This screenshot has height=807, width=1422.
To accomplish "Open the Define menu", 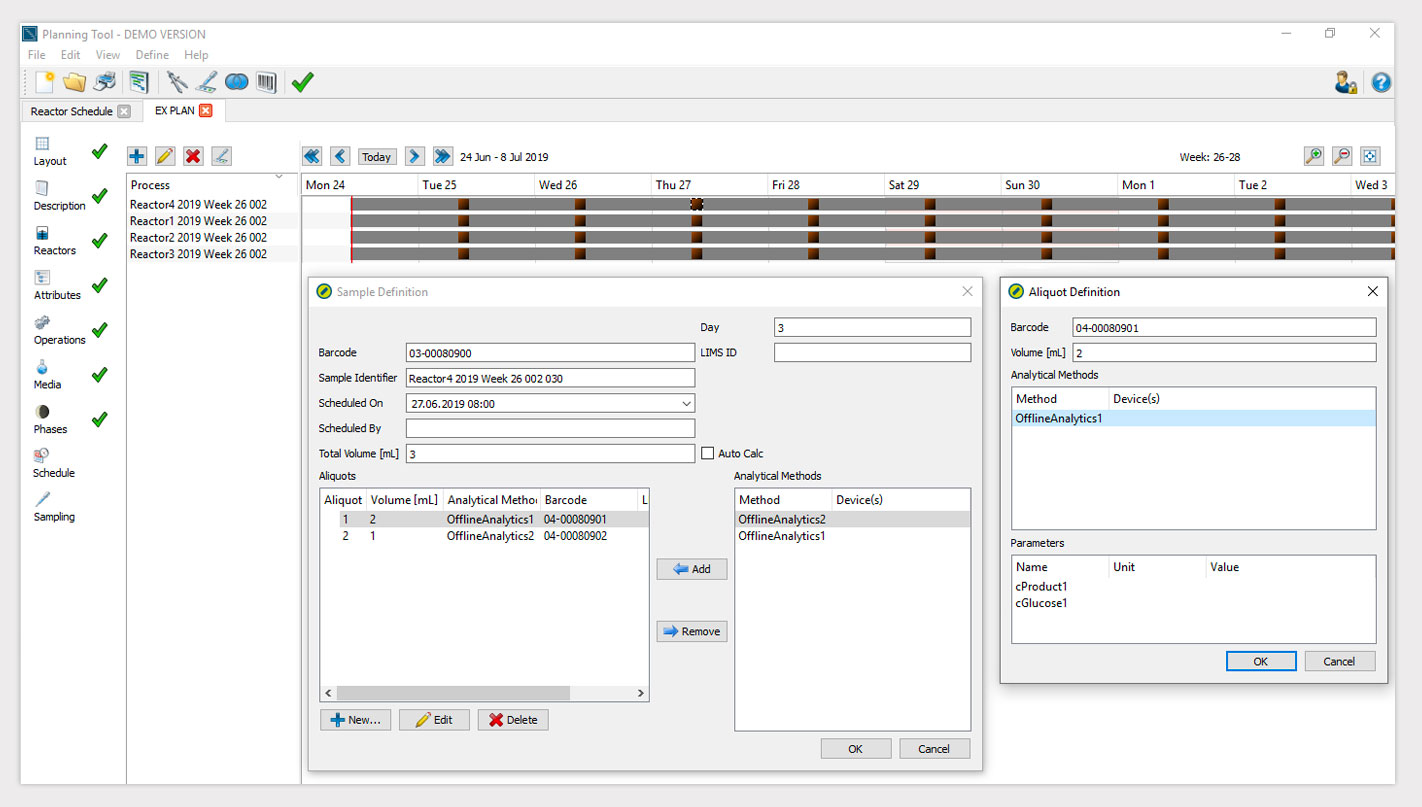I will click(152, 55).
